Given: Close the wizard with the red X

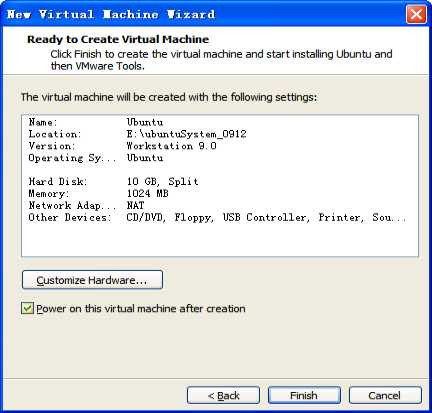Looking at the screenshot, I should (x=416, y=14).
